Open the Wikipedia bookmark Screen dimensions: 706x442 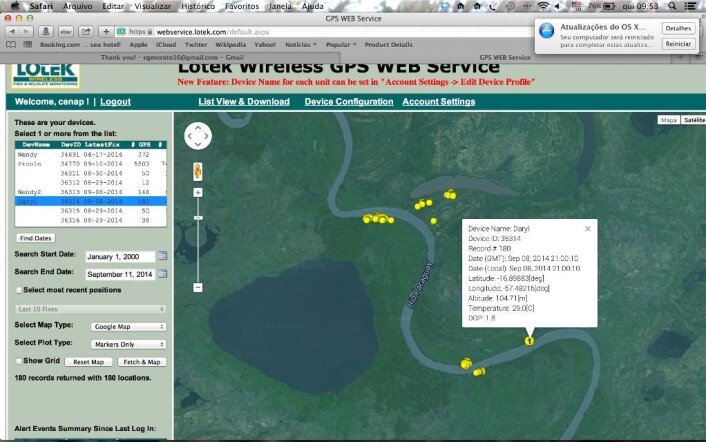coord(231,45)
